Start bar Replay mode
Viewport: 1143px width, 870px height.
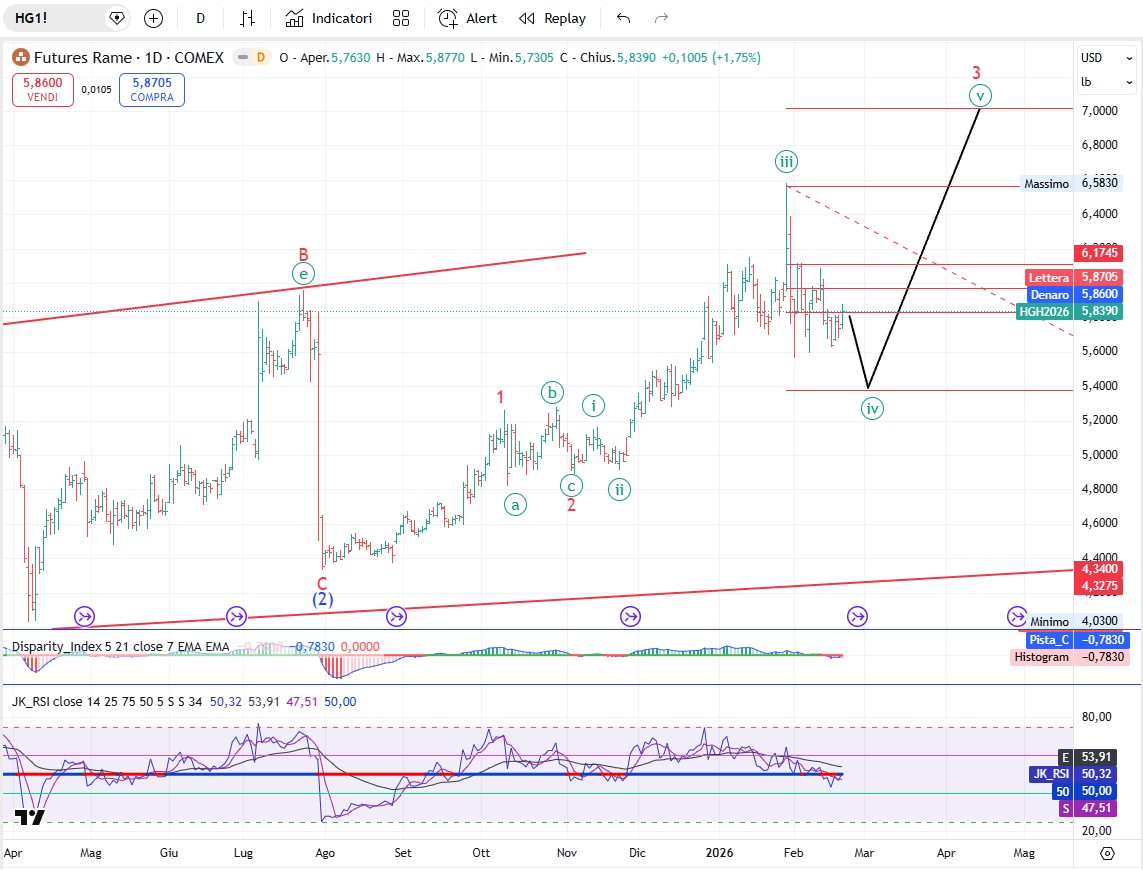coord(552,18)
